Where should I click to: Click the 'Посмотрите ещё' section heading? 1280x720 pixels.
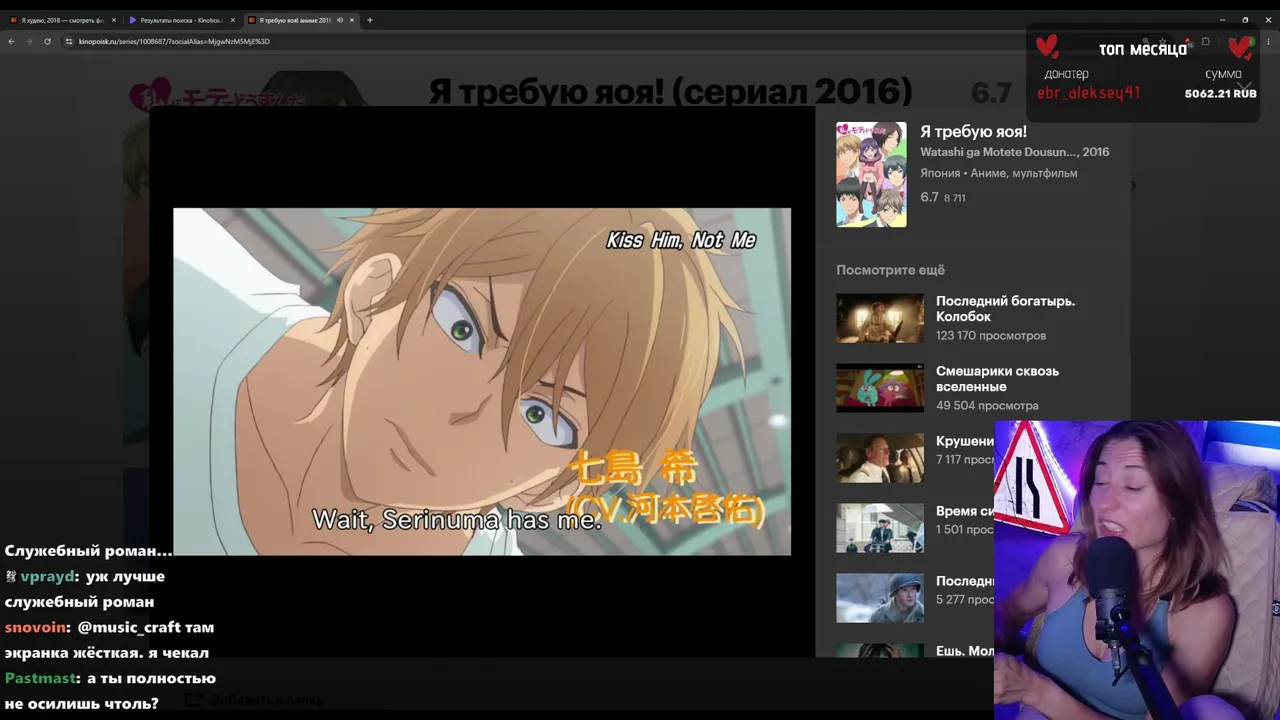(x=890, y=270)
